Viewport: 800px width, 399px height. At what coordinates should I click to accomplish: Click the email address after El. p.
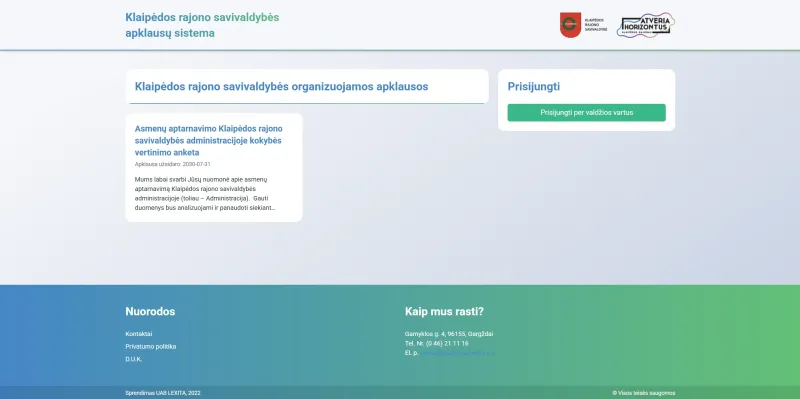(458, 353)
